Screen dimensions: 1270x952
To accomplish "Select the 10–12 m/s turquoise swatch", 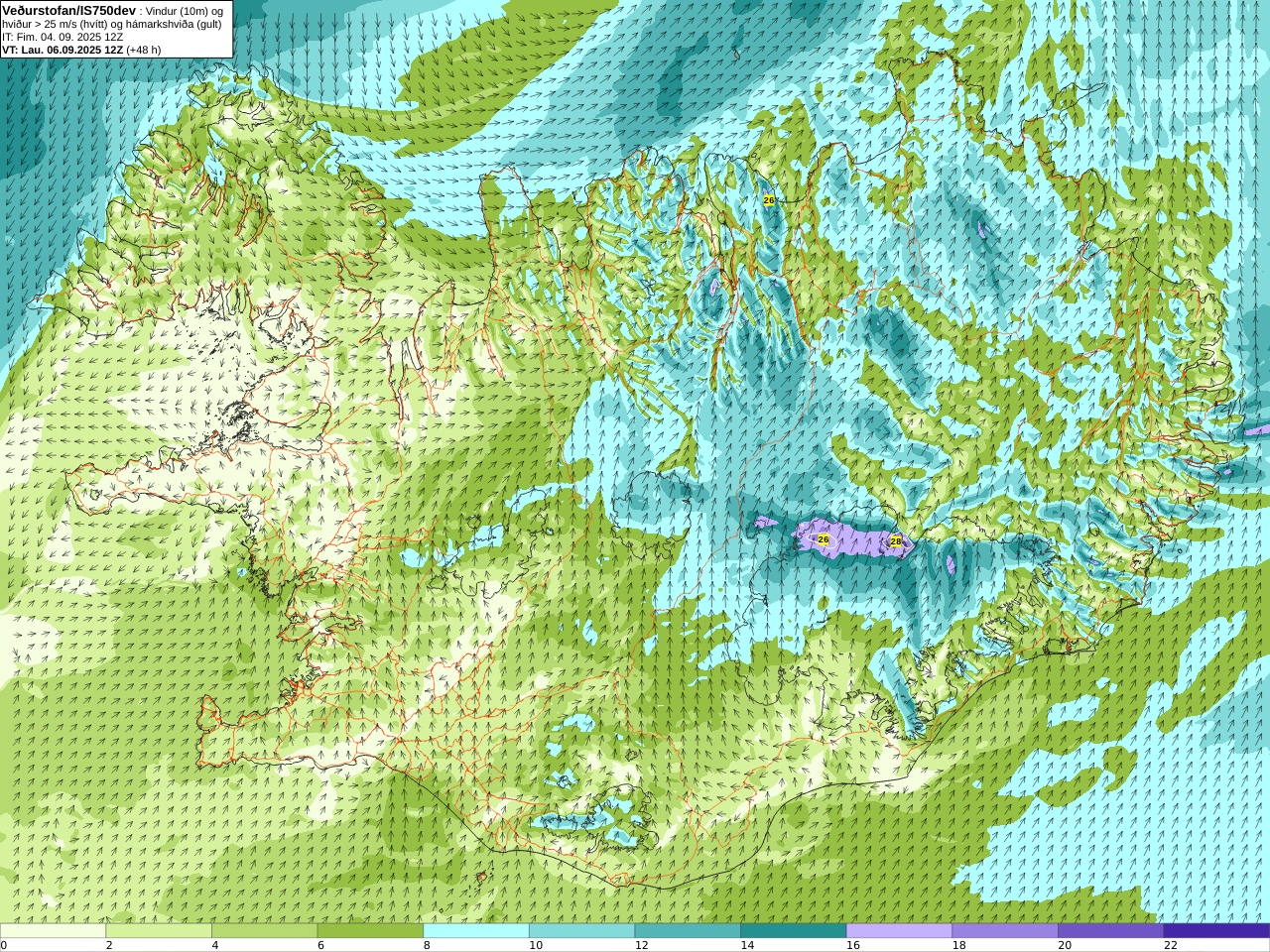I will tap(581, 931).
